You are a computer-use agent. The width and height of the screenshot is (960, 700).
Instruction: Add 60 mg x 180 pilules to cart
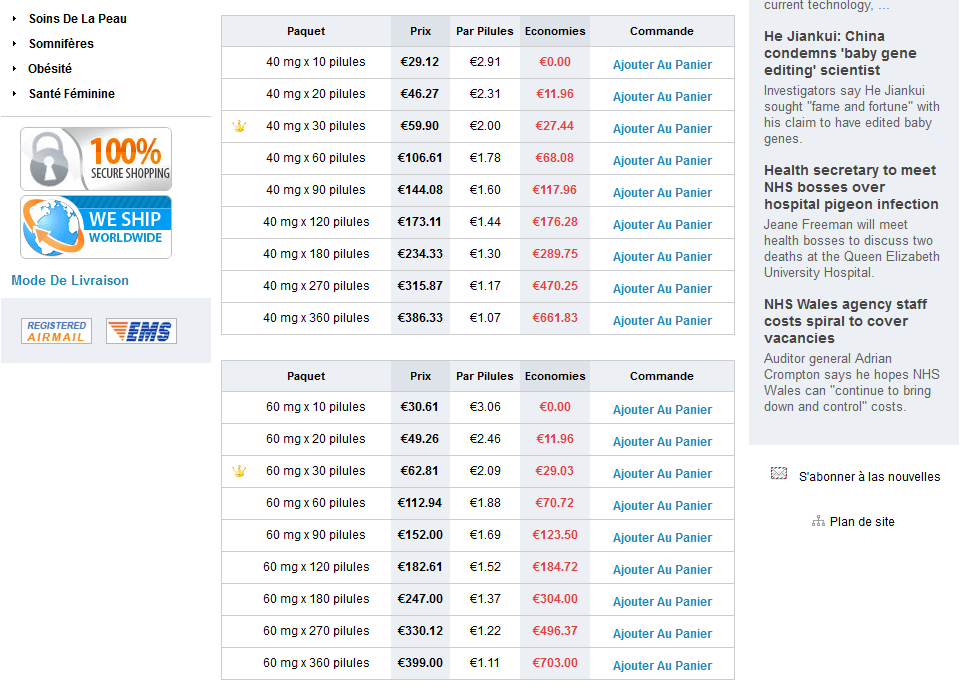click(662, 602)
